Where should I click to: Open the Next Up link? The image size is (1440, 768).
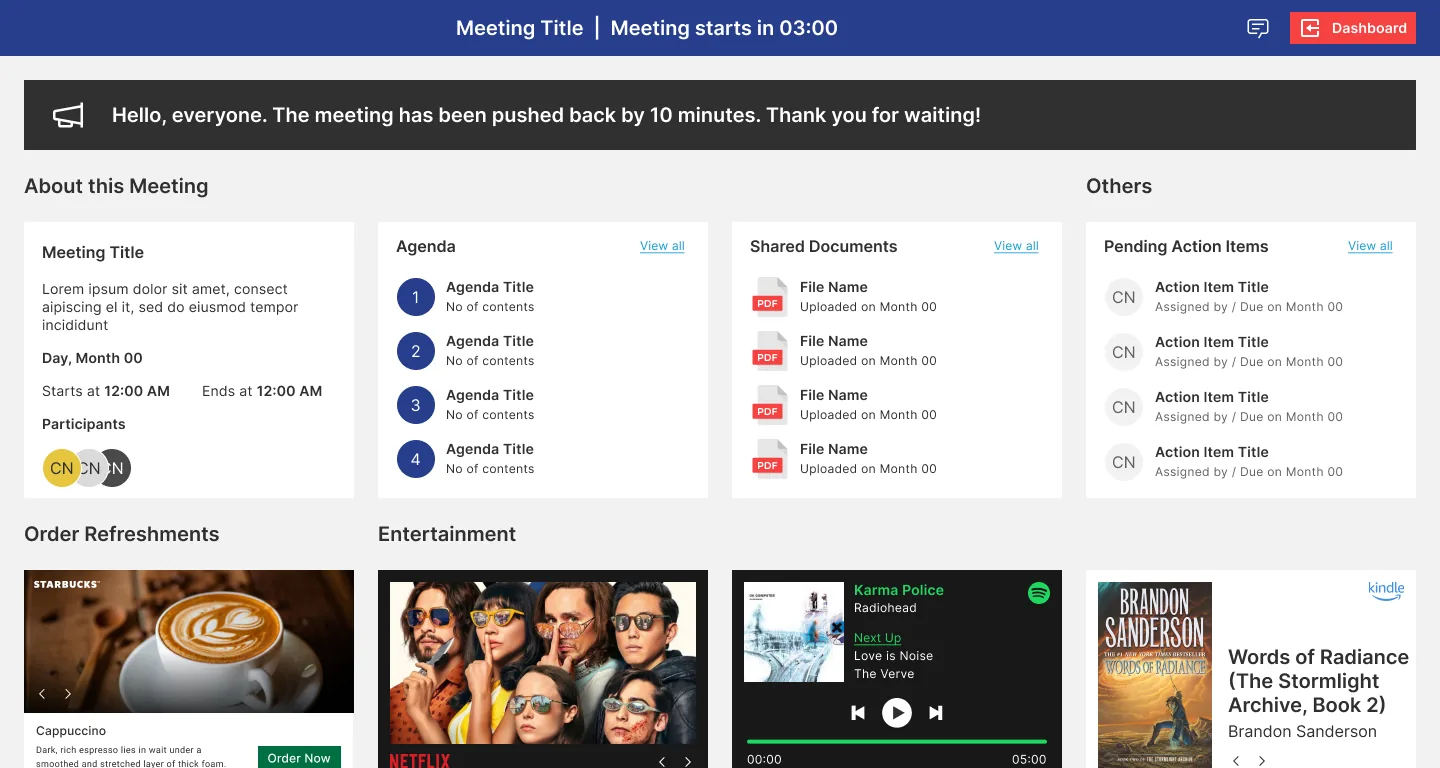tap(877, 638)
